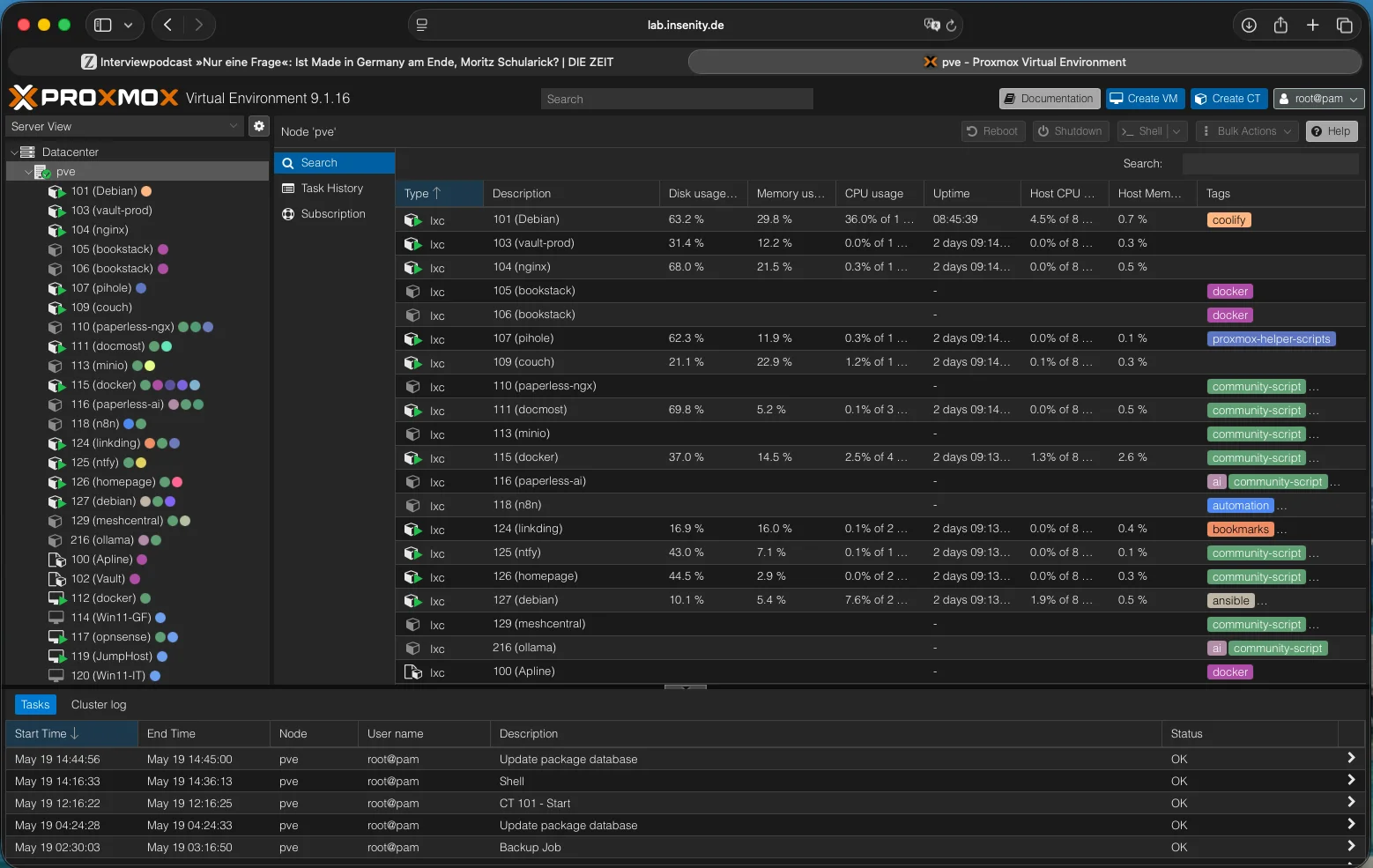Reload the page via the refresh icon
This screenshot has width=1373, height=868.
[x=951, y=26]
